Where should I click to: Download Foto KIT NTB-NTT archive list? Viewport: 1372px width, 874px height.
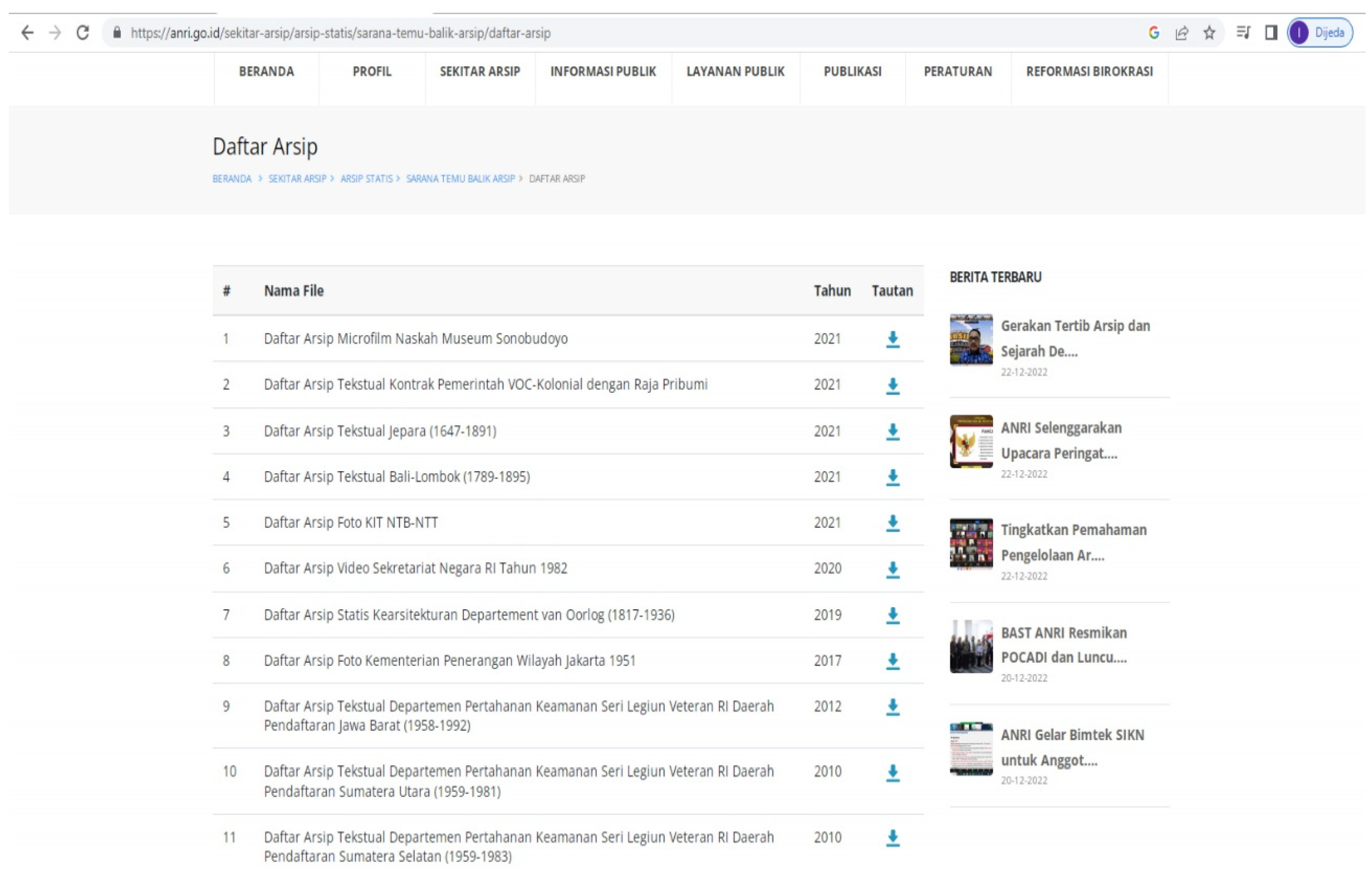point(892,523)
